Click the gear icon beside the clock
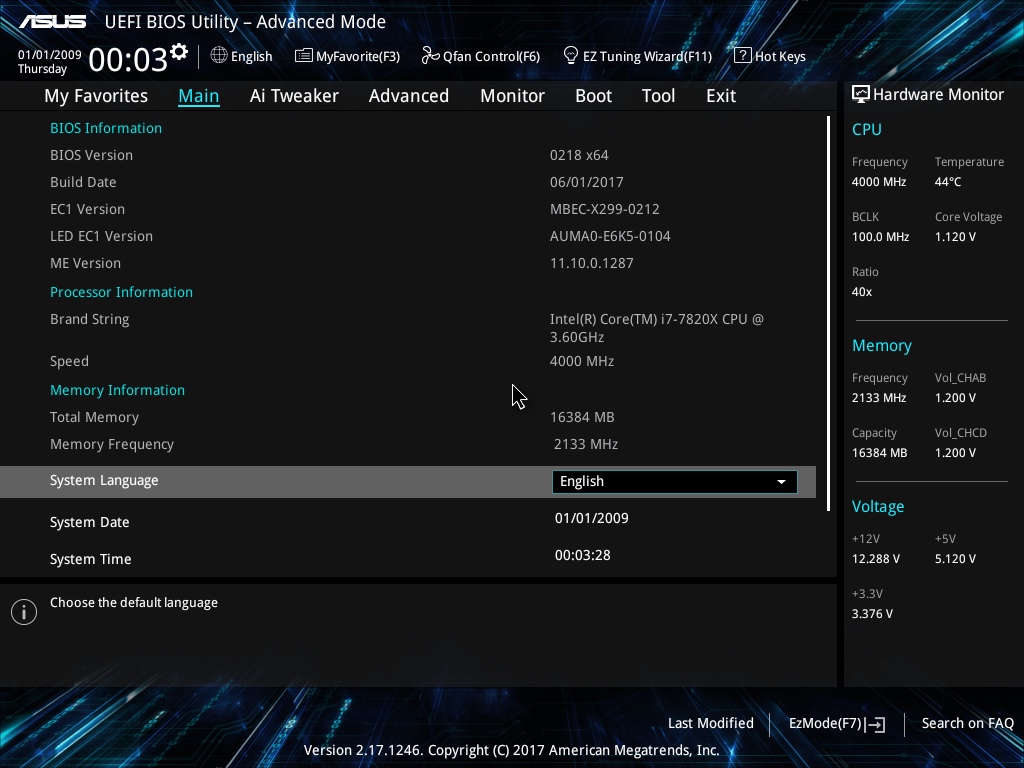The image size is (1024, 768). coord(179,52)
